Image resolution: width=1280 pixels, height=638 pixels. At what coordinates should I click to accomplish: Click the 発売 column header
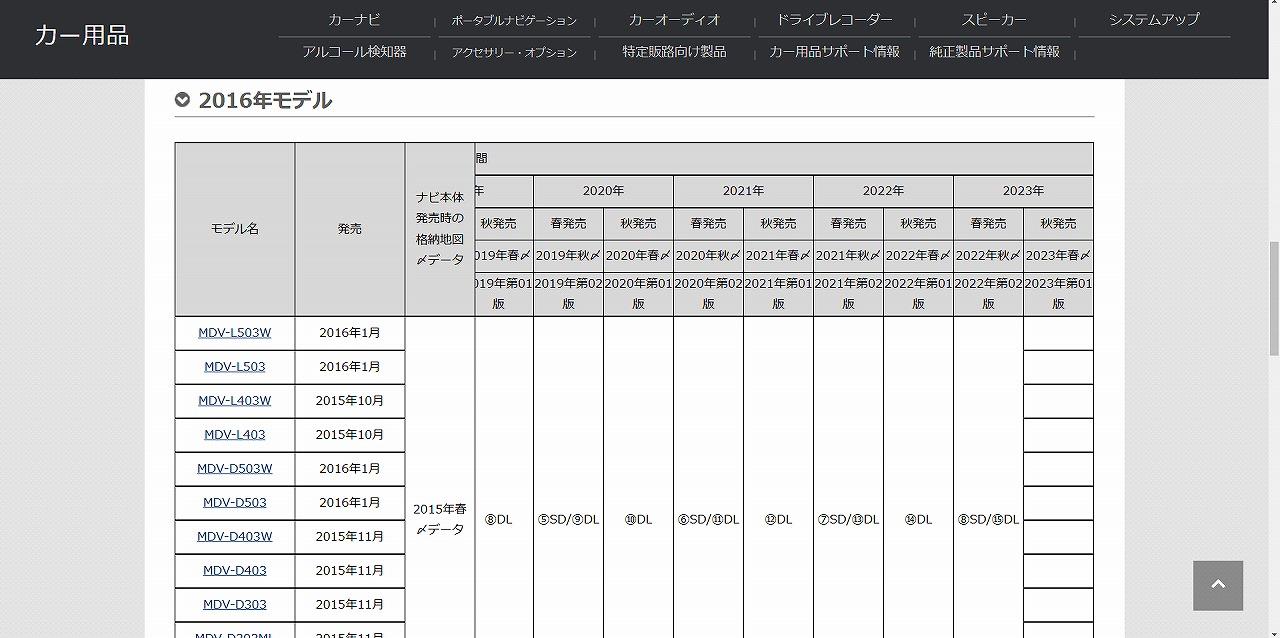point(350,229)
